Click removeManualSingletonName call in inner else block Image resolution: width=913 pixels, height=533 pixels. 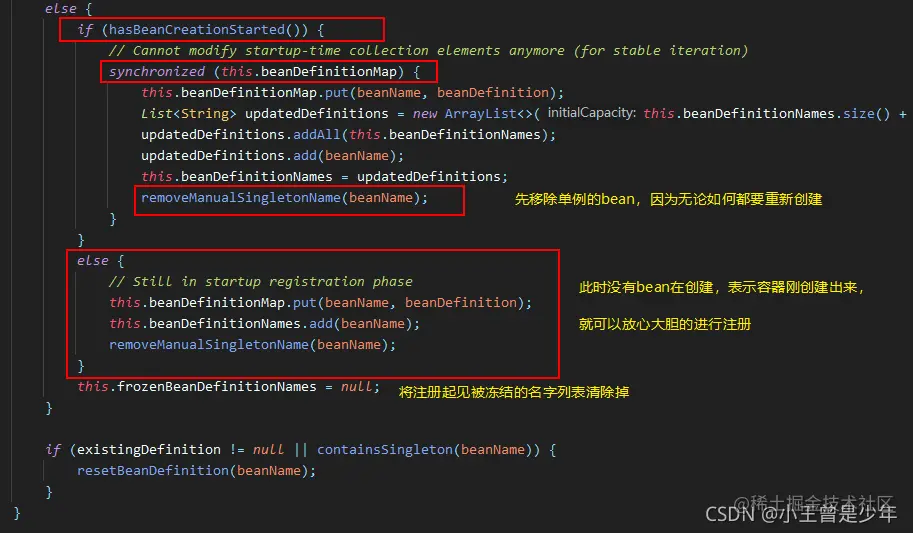pyautogui.click(x=252, y=345)
